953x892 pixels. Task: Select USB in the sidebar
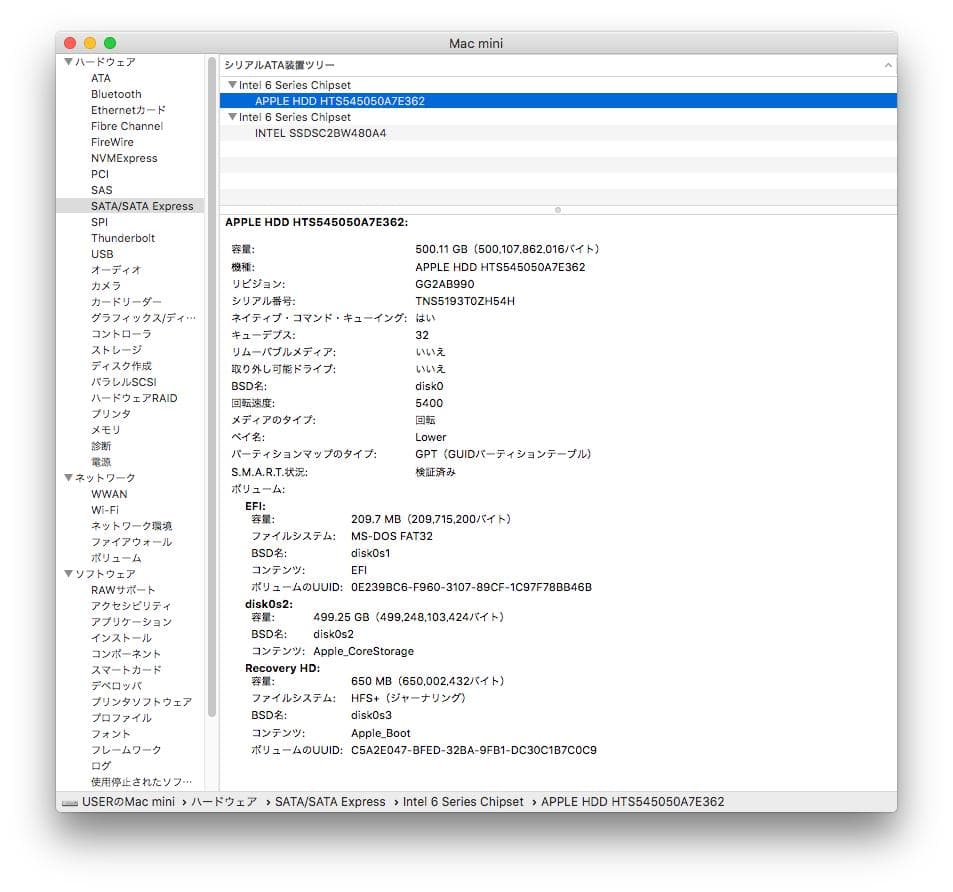click(x=102, y=254)
